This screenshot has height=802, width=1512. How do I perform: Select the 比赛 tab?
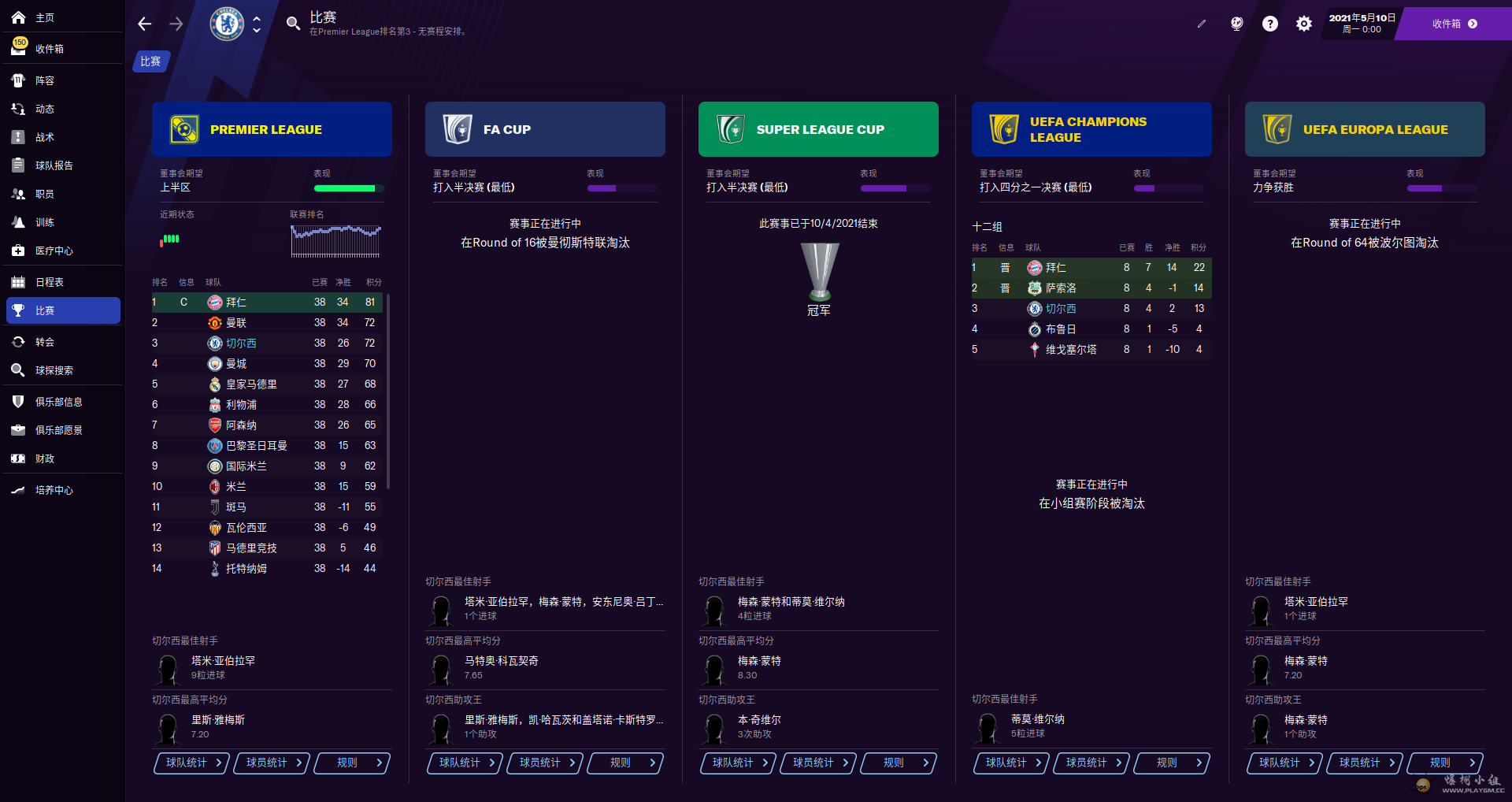tap(150, 61)
